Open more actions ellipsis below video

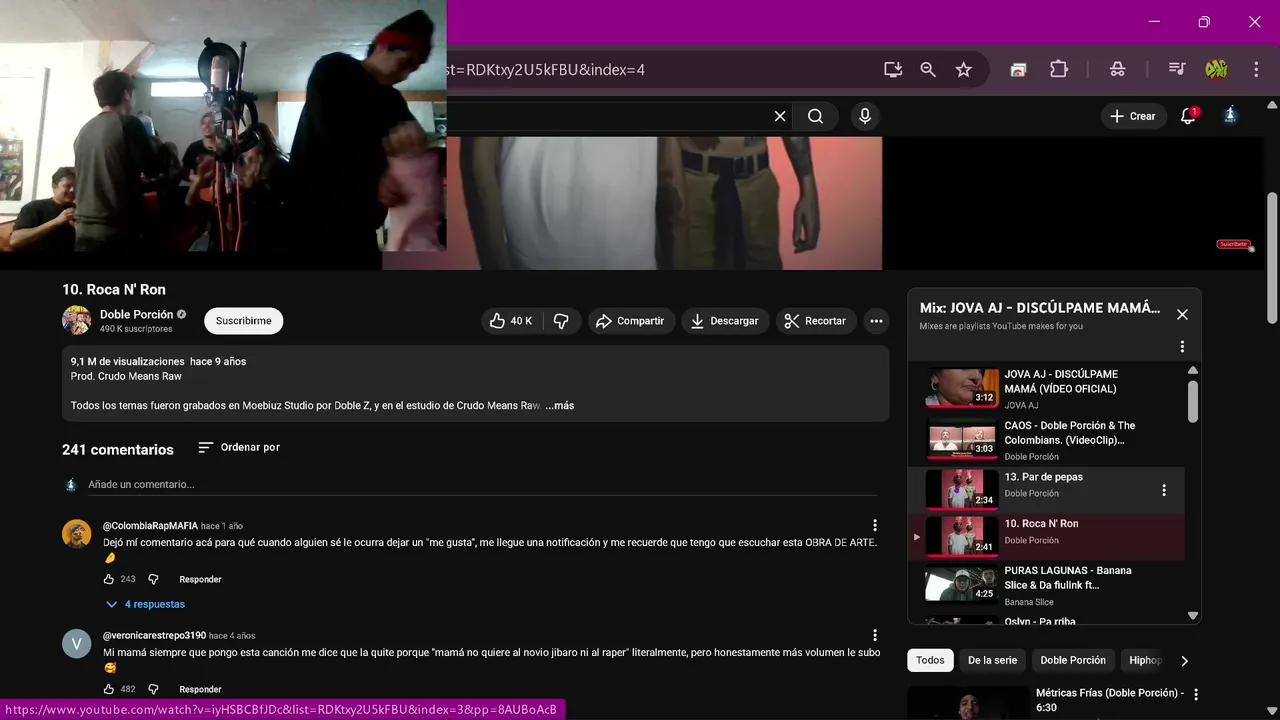tap(876, 321)
